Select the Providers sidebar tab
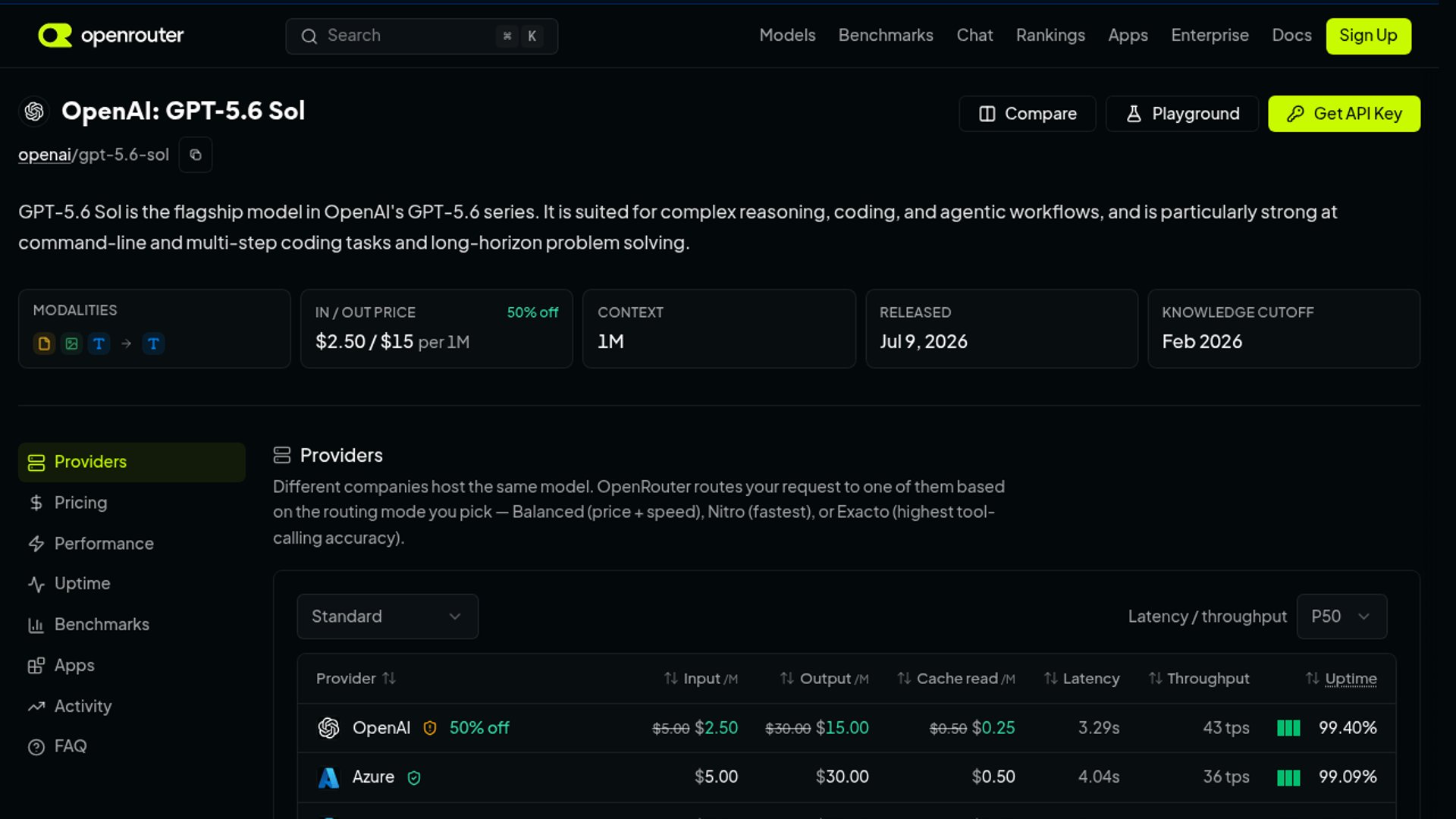 point(132,463)
